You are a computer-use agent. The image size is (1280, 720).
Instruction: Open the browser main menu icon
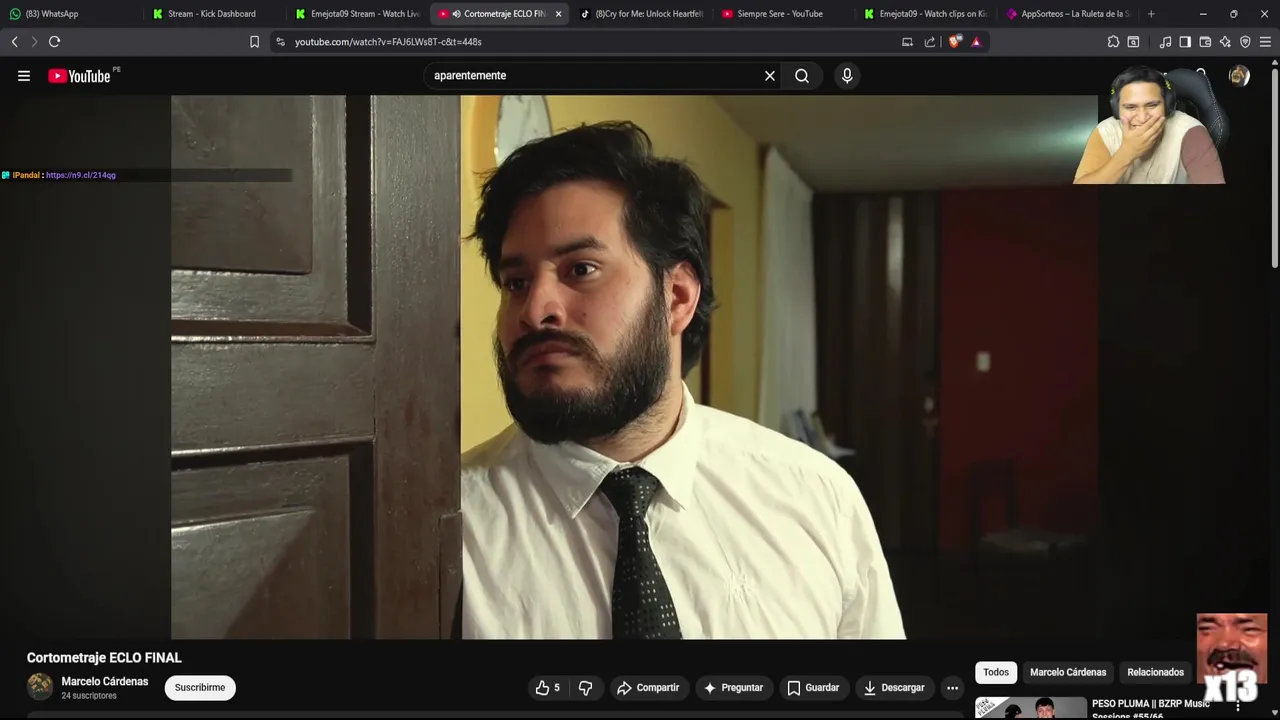(1265, 42)
